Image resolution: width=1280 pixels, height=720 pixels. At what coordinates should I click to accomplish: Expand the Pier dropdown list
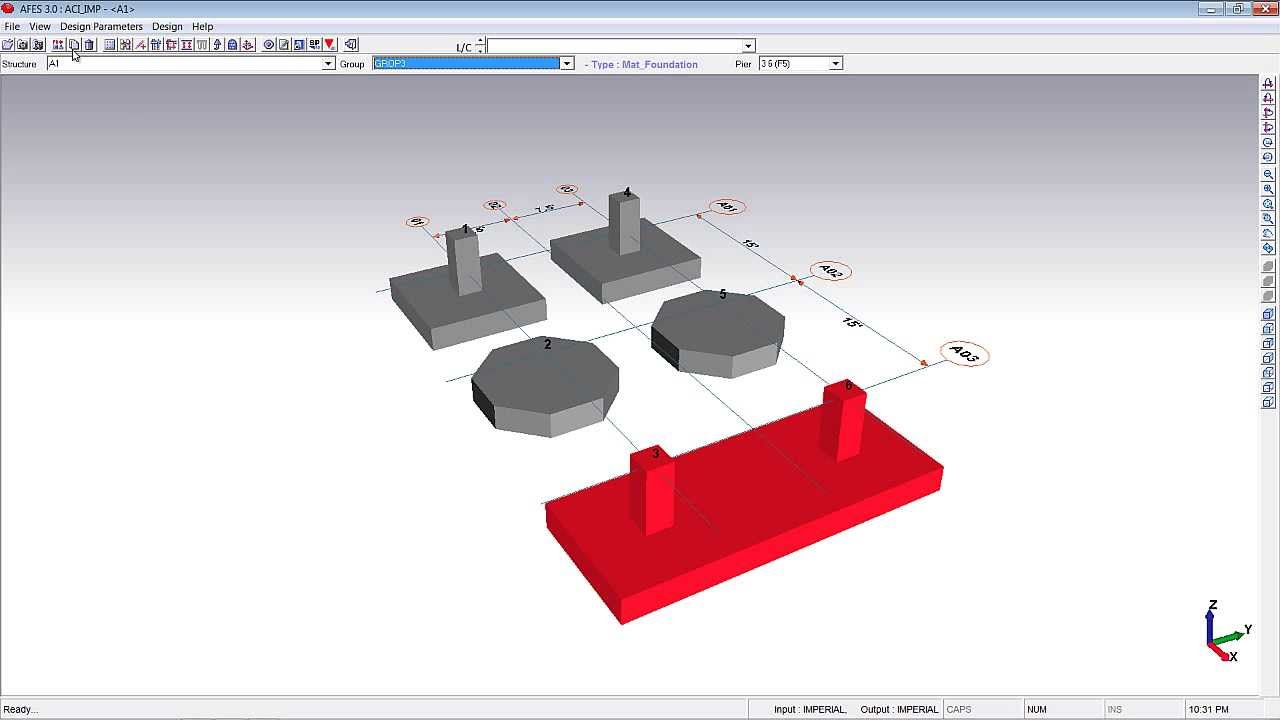836,64
